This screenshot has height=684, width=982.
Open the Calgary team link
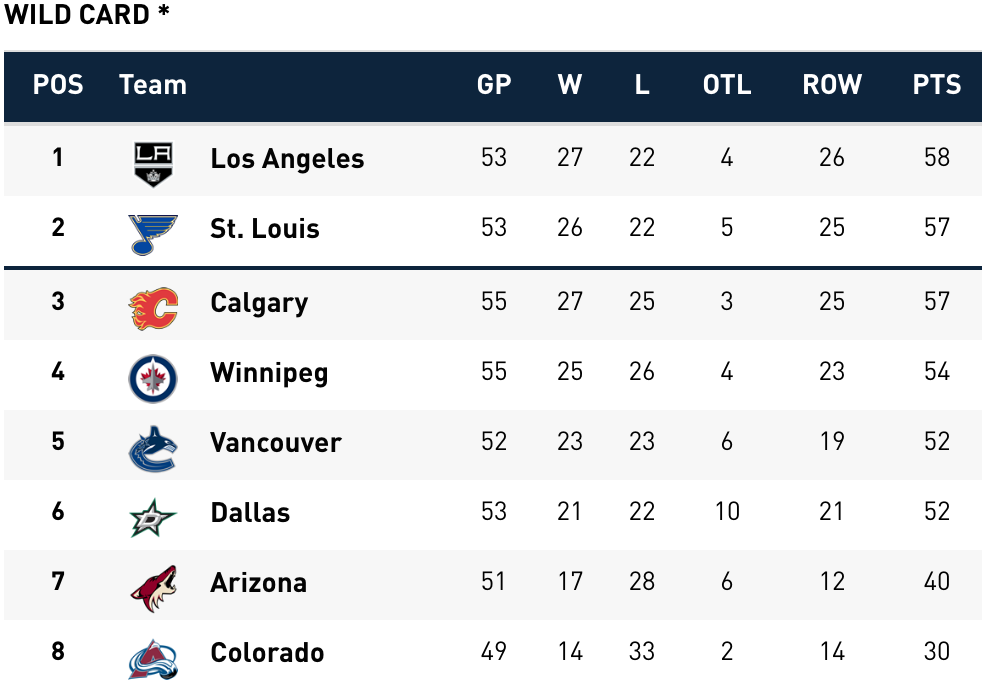click(x=259, y=303)
